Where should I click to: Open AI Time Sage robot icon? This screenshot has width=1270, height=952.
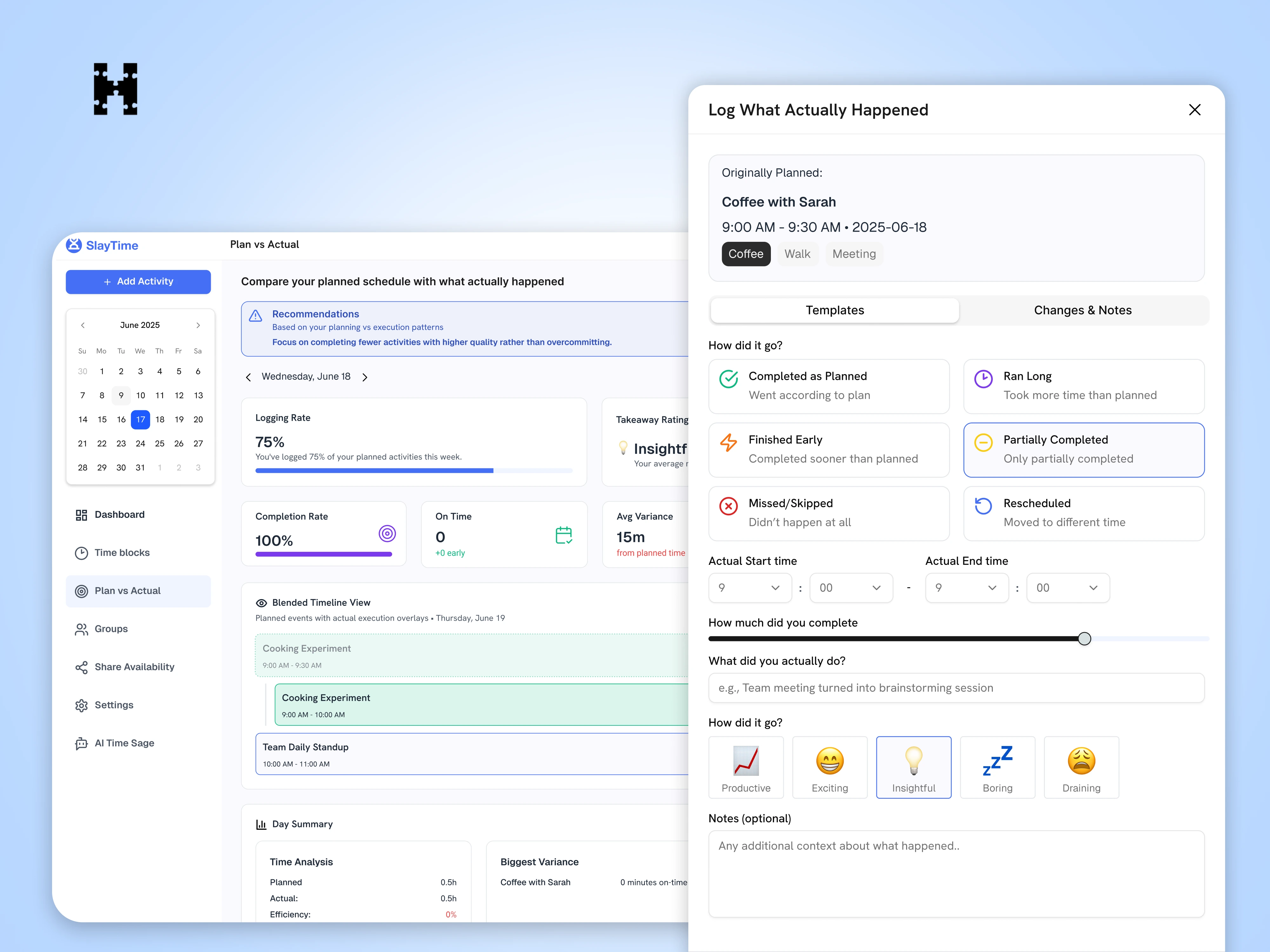click(81, 743)
